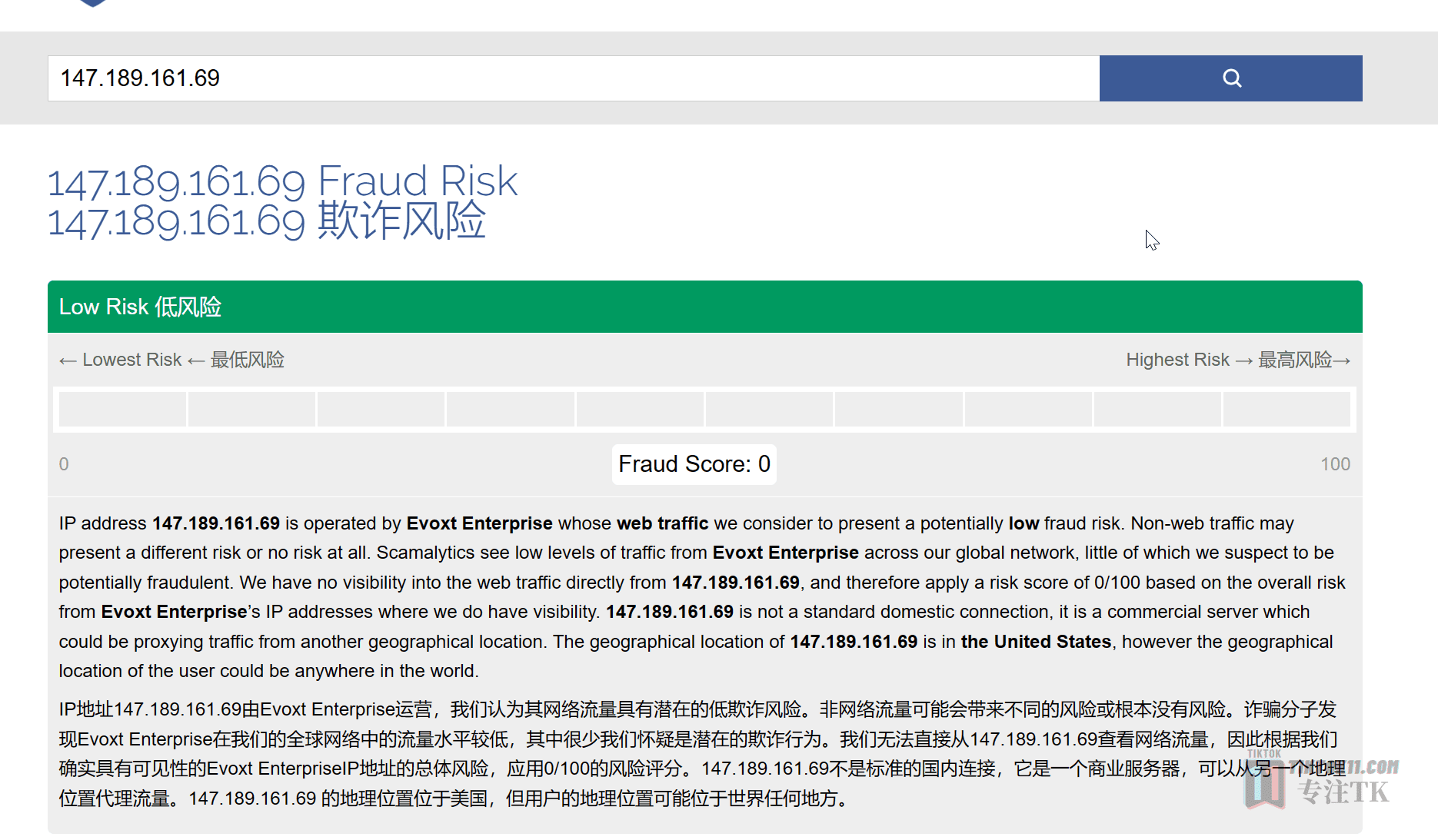Screen dimensions: 1438x840
Task: Select the last segment of the risk bar
Action: [1287, 409]
